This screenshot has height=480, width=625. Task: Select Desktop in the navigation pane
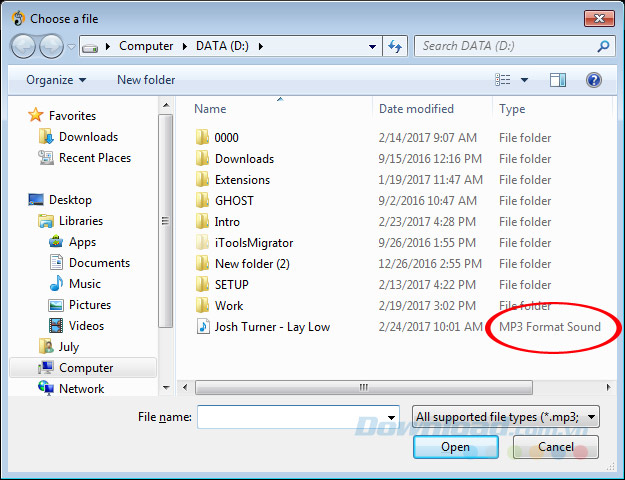point(70,200)
